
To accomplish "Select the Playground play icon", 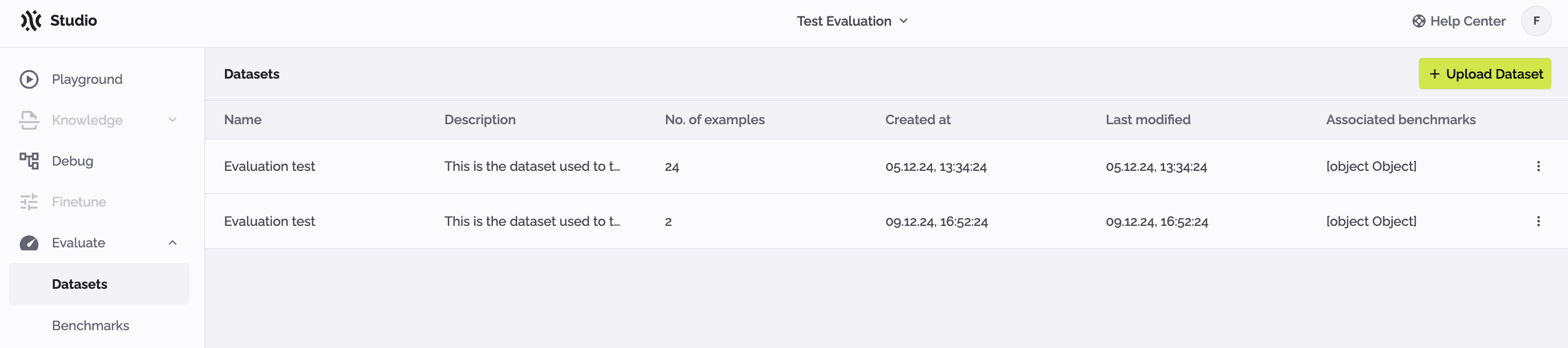I will [x=29, y=79].
